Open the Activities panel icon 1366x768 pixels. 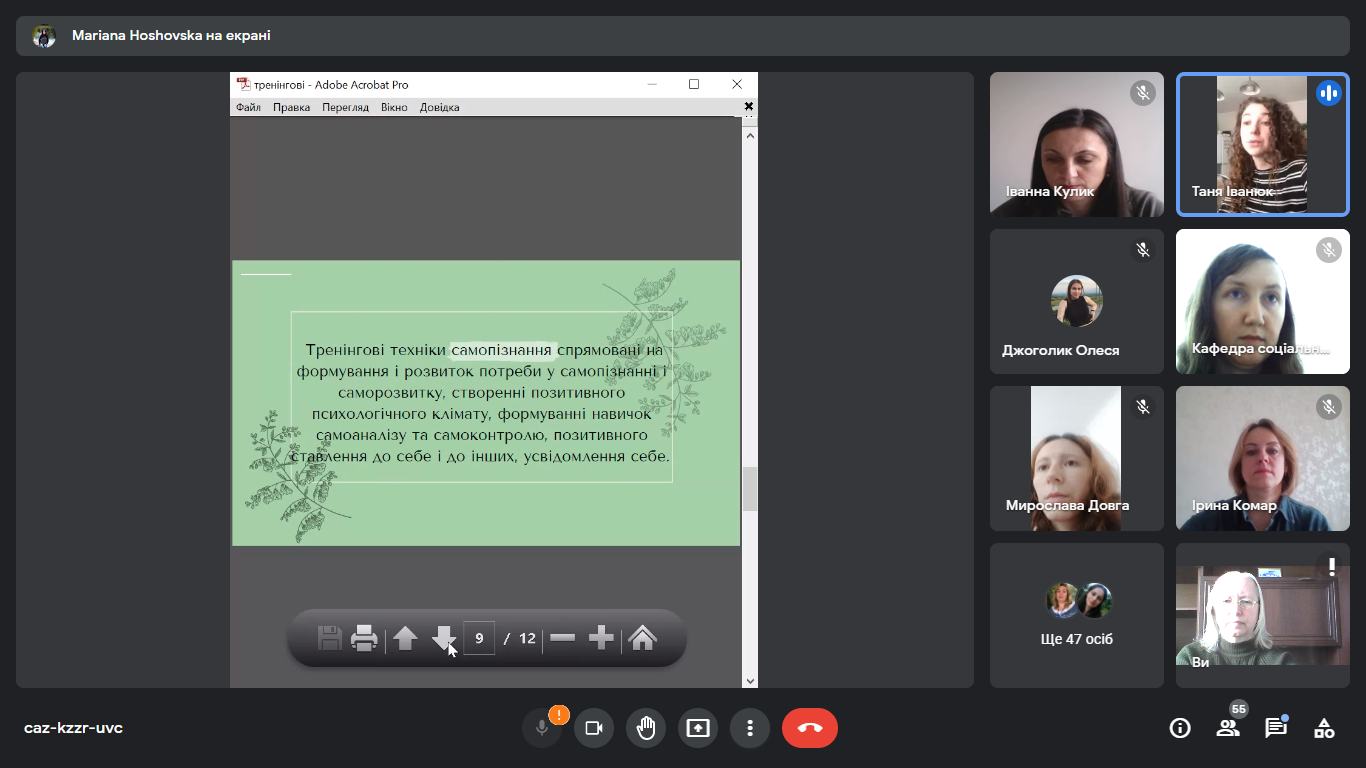[x=1324, y=728]
